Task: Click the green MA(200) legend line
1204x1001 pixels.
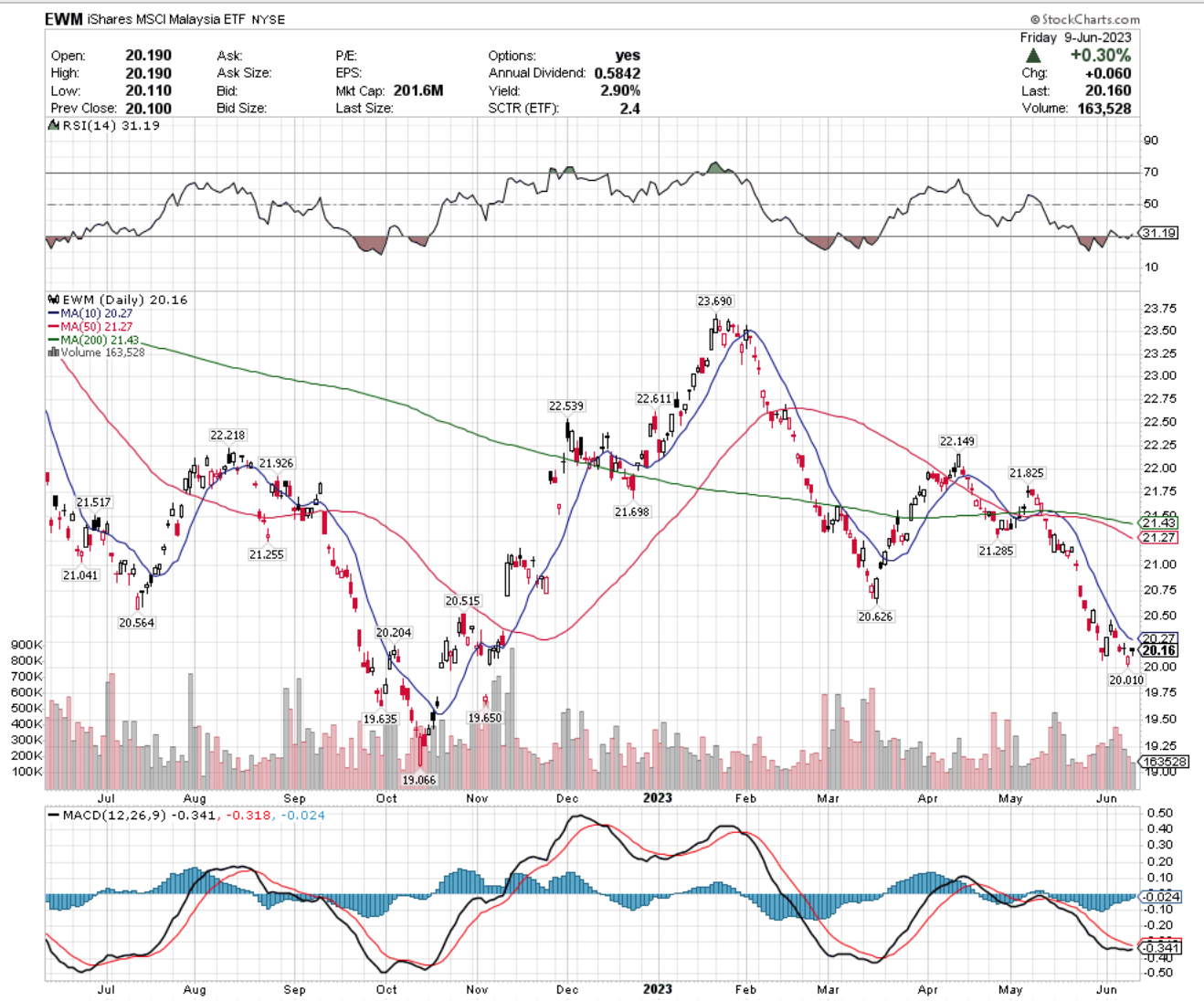Action: [53, 340]
